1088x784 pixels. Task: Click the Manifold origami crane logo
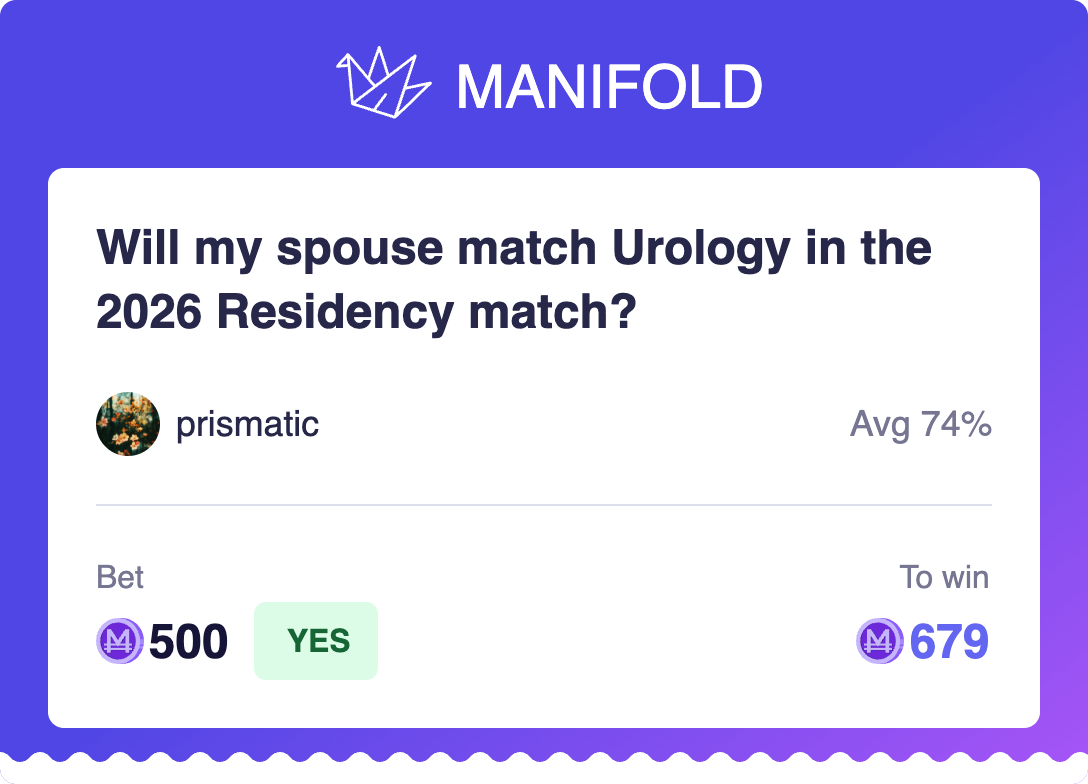[x=383, y=82]
